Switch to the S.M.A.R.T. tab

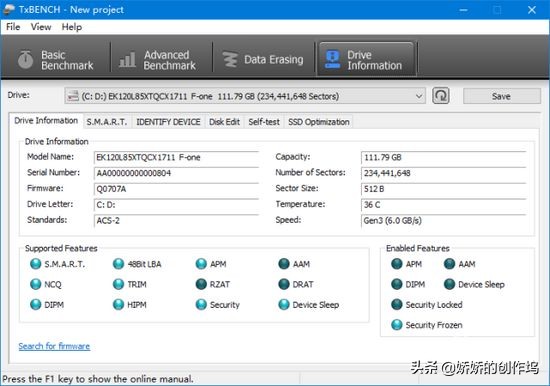pos(107,122)
